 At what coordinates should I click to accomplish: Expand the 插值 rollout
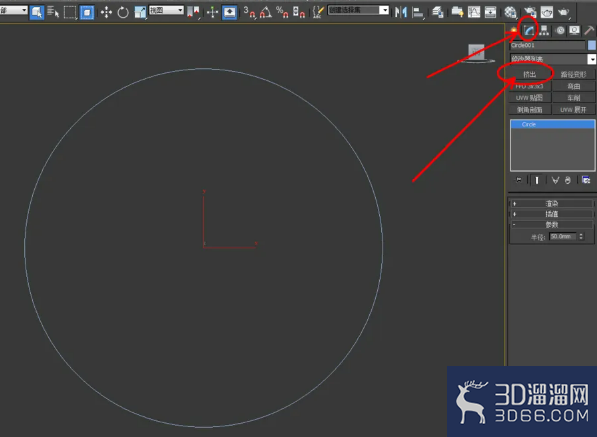coord(552,214)
